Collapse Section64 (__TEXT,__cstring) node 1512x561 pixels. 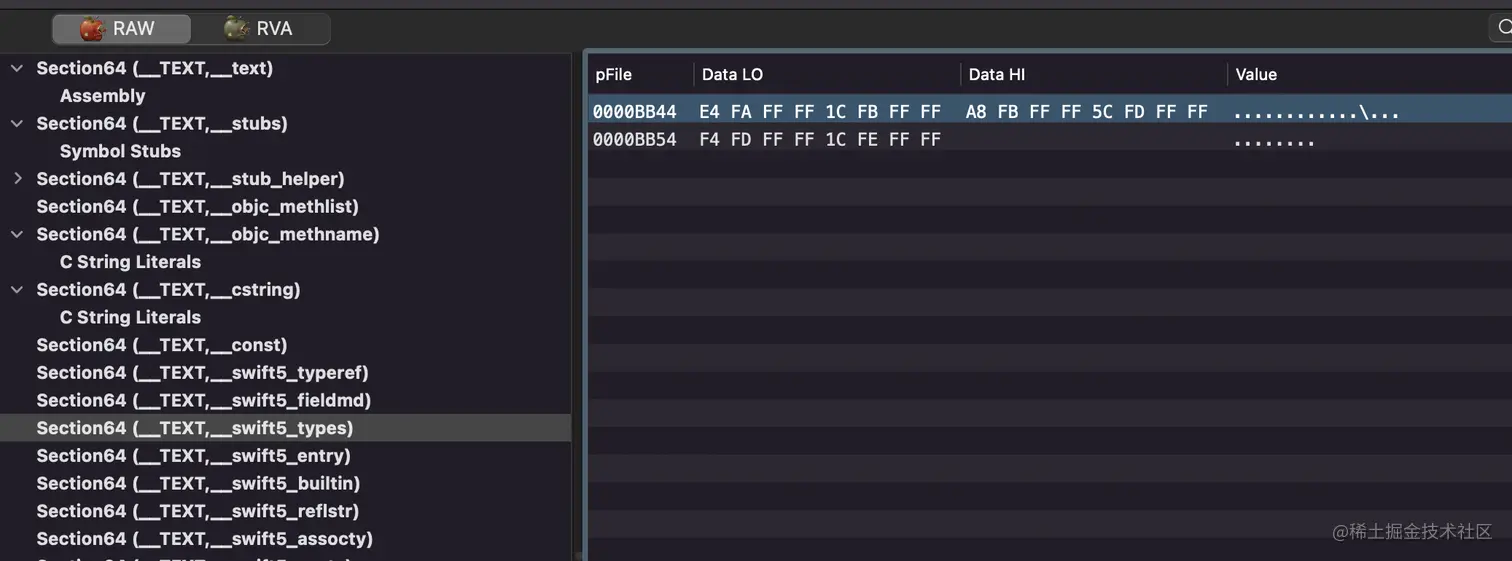pos(17,289)
